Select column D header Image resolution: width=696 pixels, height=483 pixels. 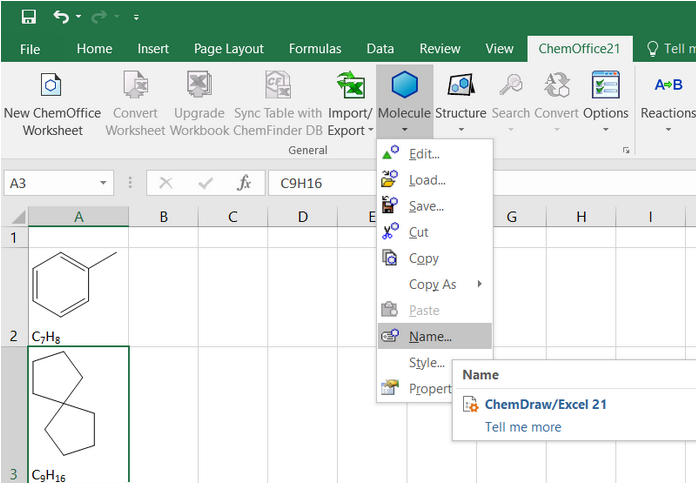point(302,217)
